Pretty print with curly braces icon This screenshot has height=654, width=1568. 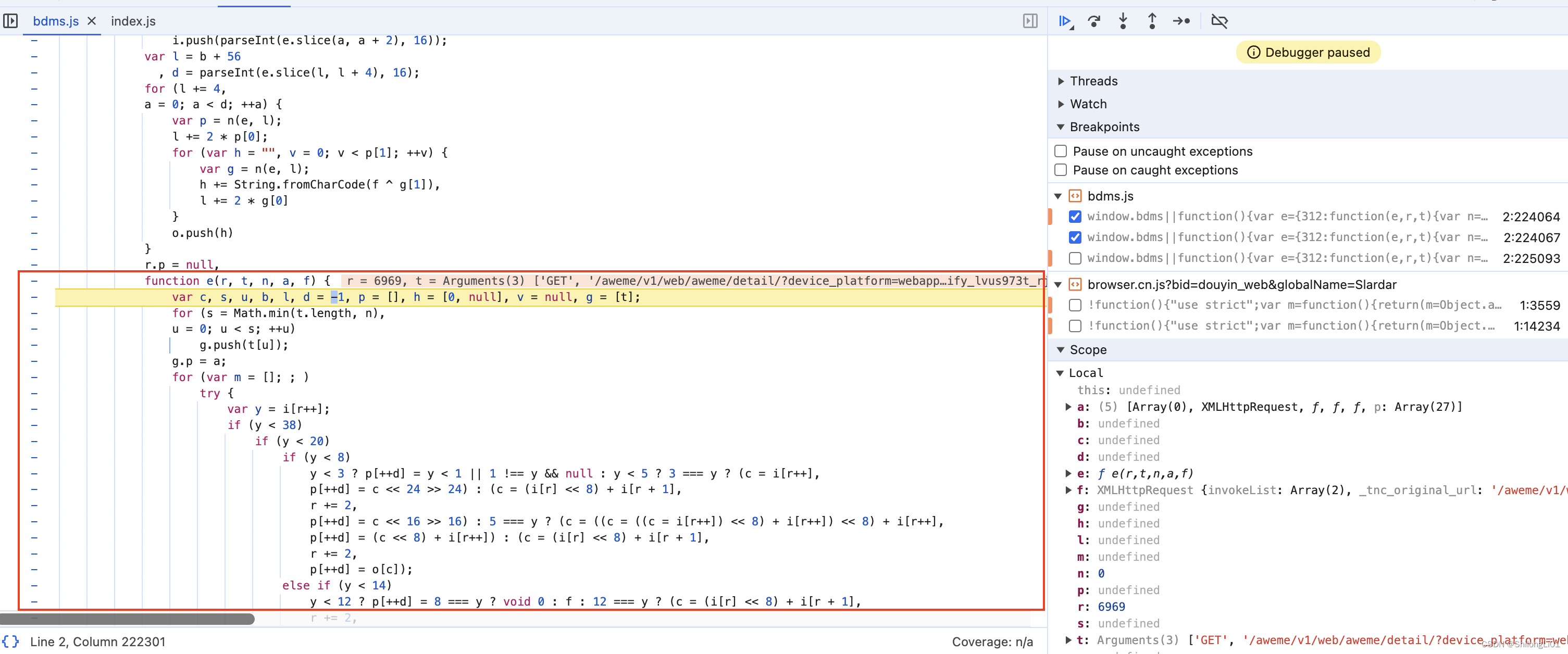point(10,641)
